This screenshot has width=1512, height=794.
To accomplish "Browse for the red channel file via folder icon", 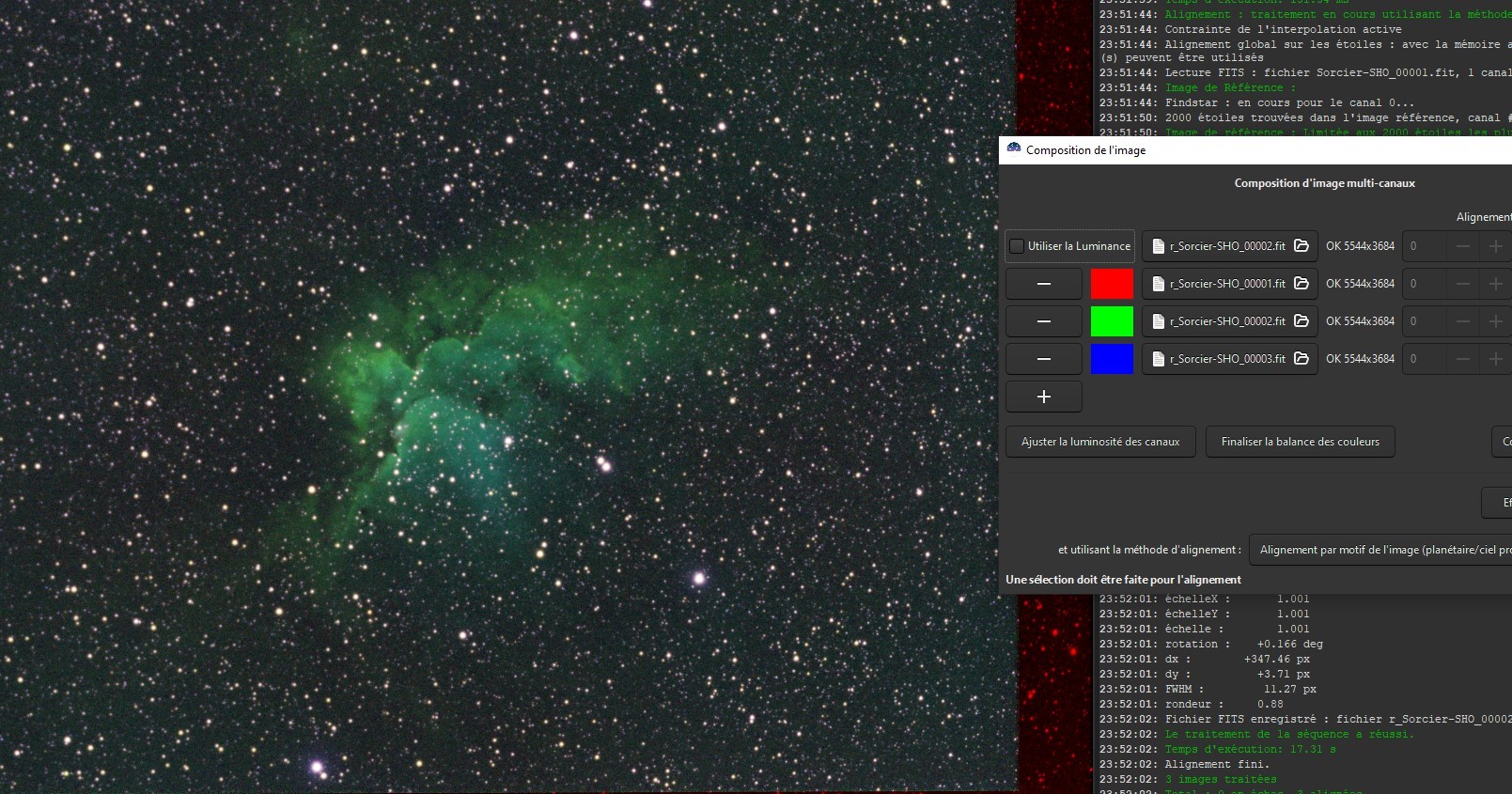I will [x=1302, y=284].
